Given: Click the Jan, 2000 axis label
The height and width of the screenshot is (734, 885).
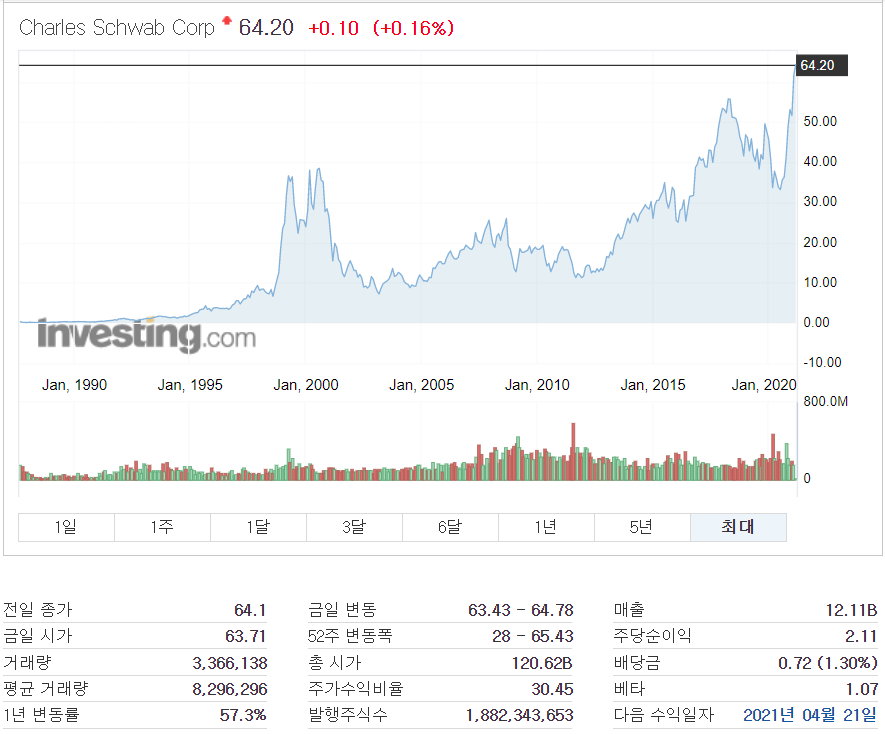Looking at the screenshot, I should (x=306, y=385).
